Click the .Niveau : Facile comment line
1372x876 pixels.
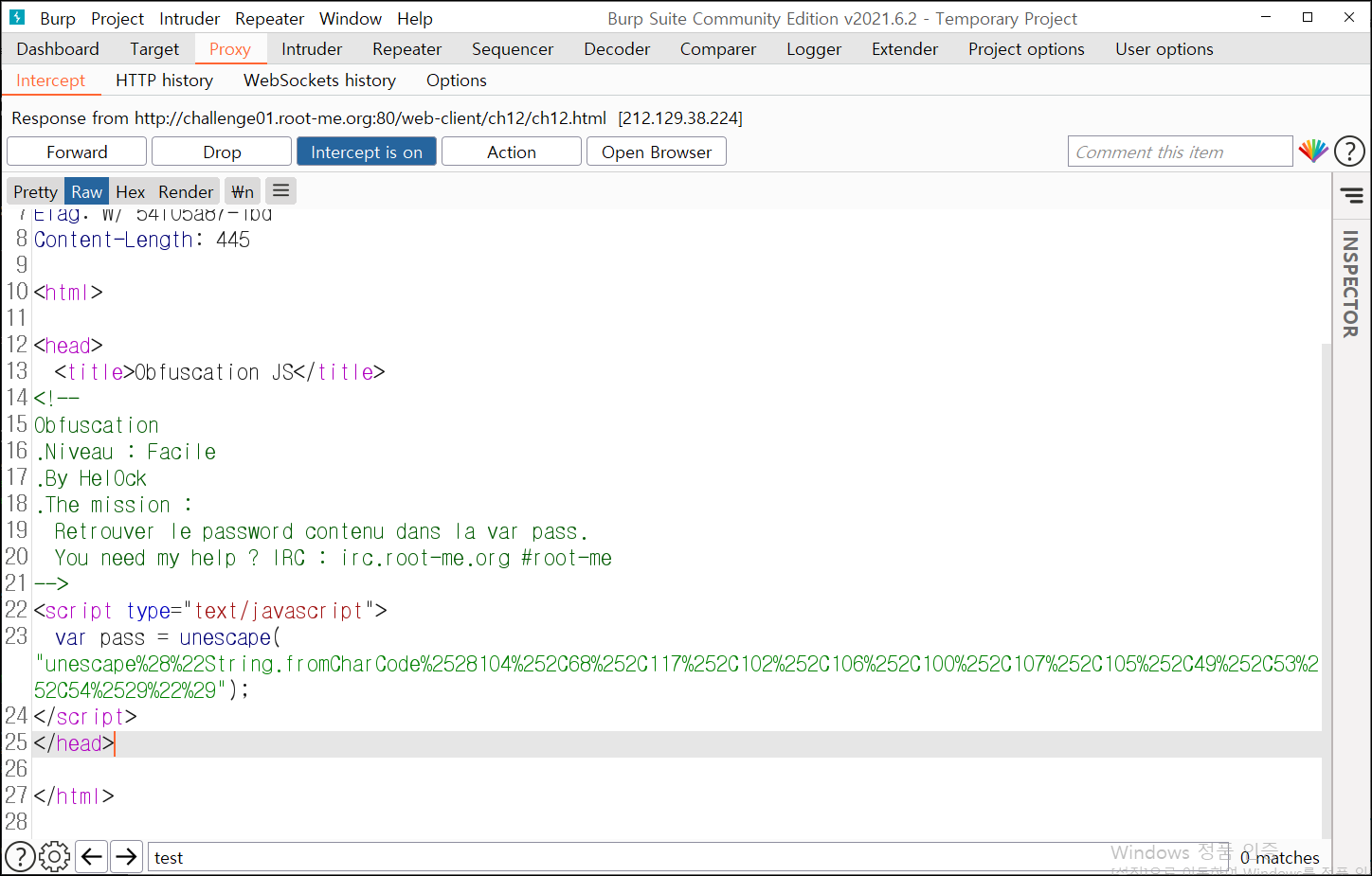click(x=125, y=452)
